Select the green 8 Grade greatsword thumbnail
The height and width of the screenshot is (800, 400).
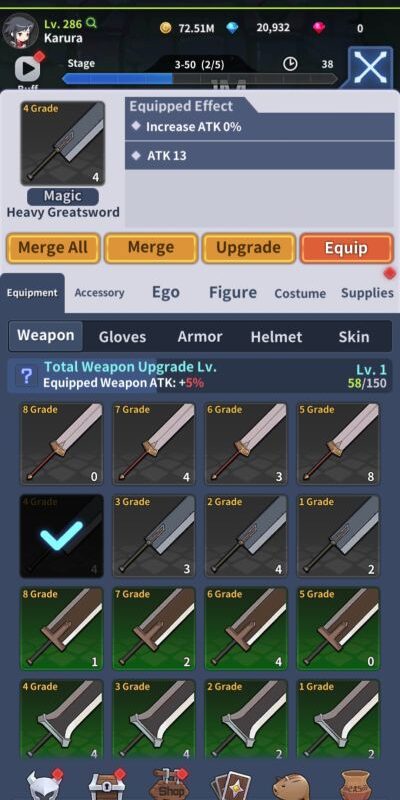coord(61,629)
